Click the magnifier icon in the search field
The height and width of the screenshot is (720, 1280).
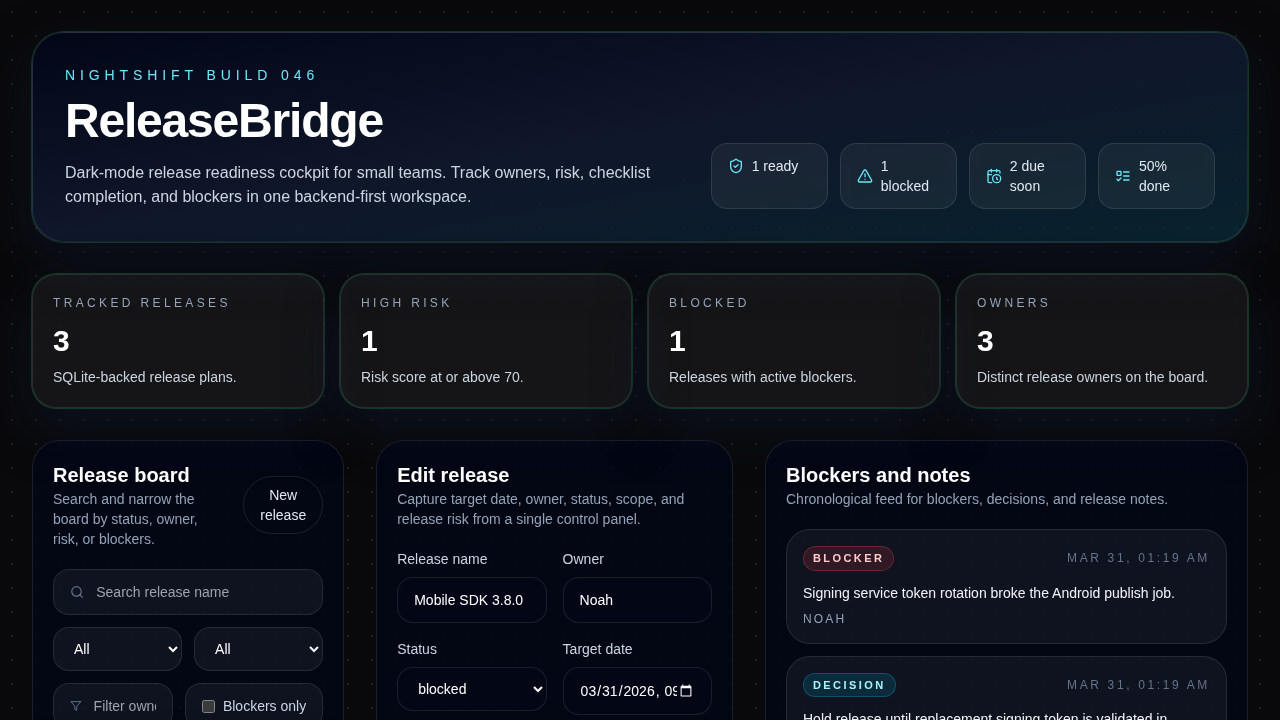tap(77, 592)
